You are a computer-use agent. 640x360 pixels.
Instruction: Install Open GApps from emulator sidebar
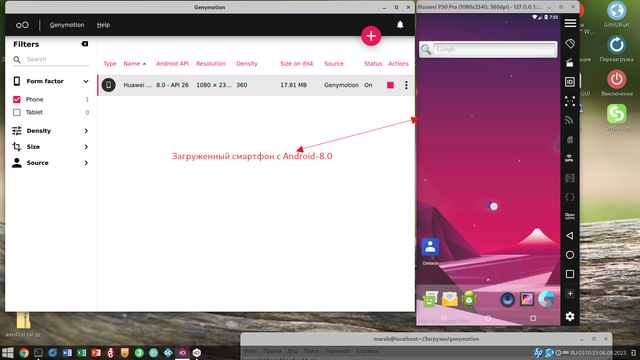coord(570,216)
